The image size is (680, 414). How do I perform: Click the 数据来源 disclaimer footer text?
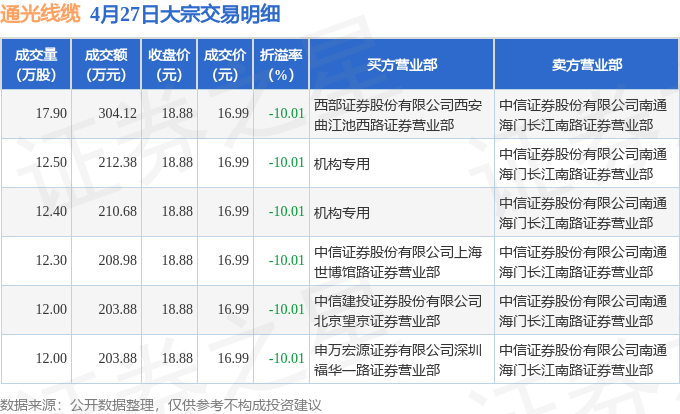coord(160,405)
